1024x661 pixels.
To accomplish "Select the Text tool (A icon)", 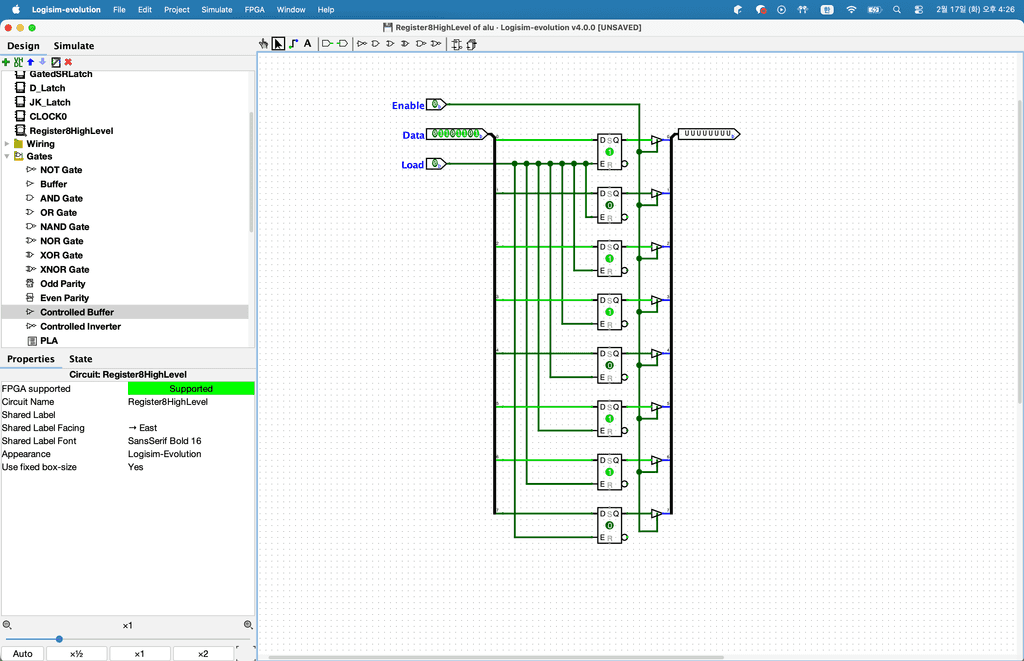I will pos(307,44).
